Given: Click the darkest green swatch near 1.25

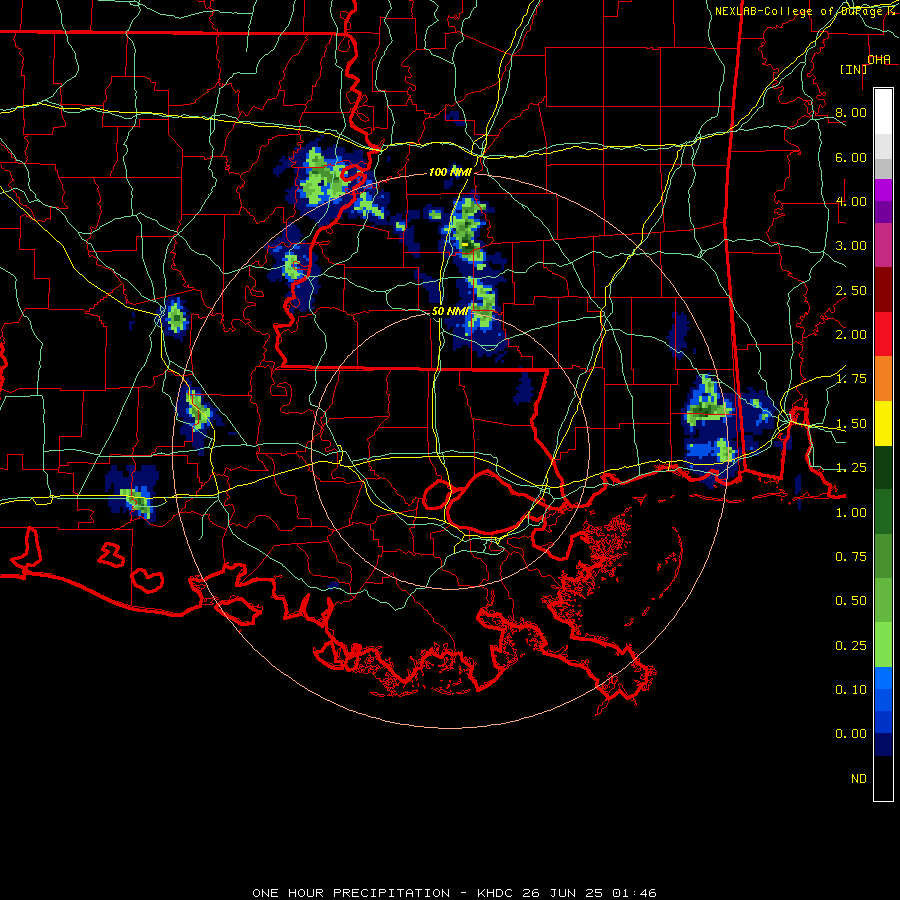Looking at the screenshot, I should tap(883, 467).
